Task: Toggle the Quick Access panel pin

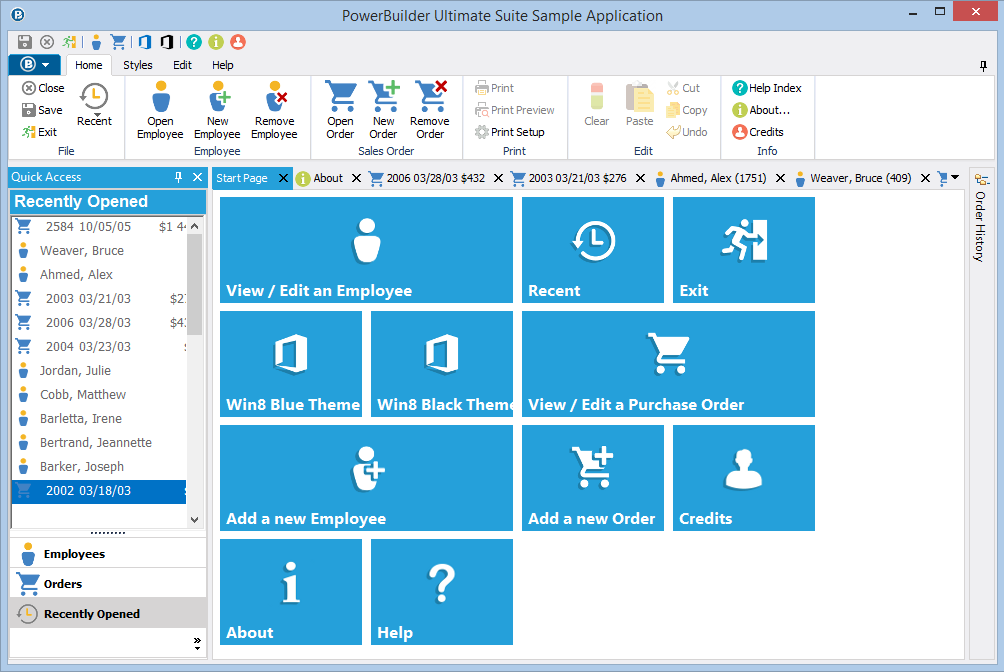Action: pyautogui.click(x=179, y=177)
